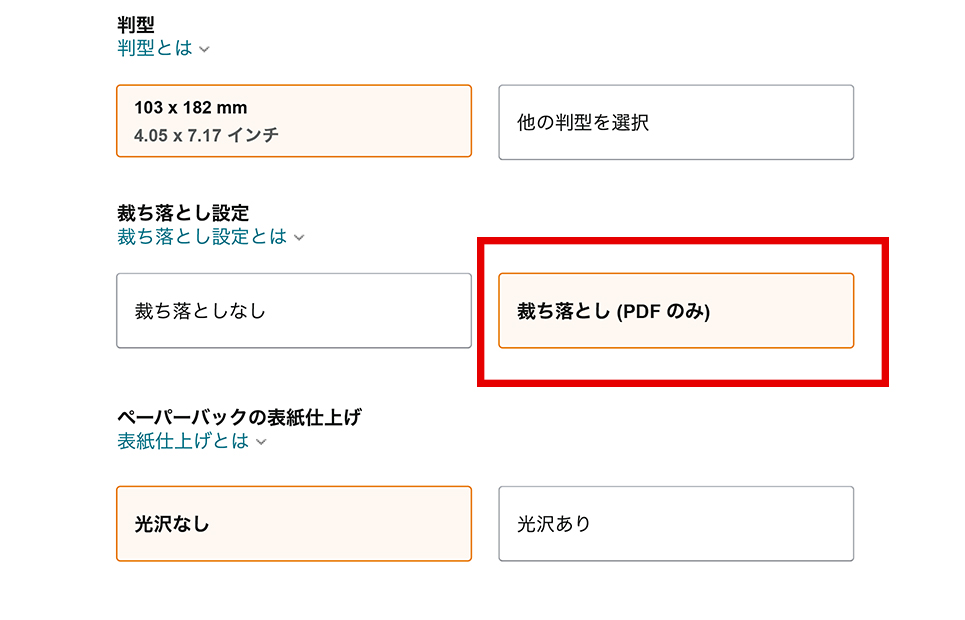965x620 pixels.
Task: Open 他の判型を選択 to pick another size
Action: (x=676, y=122)
